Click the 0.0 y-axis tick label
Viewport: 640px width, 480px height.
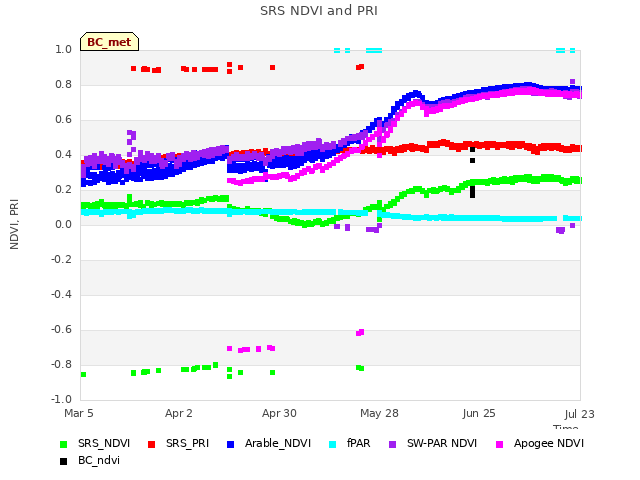point(64,225)
